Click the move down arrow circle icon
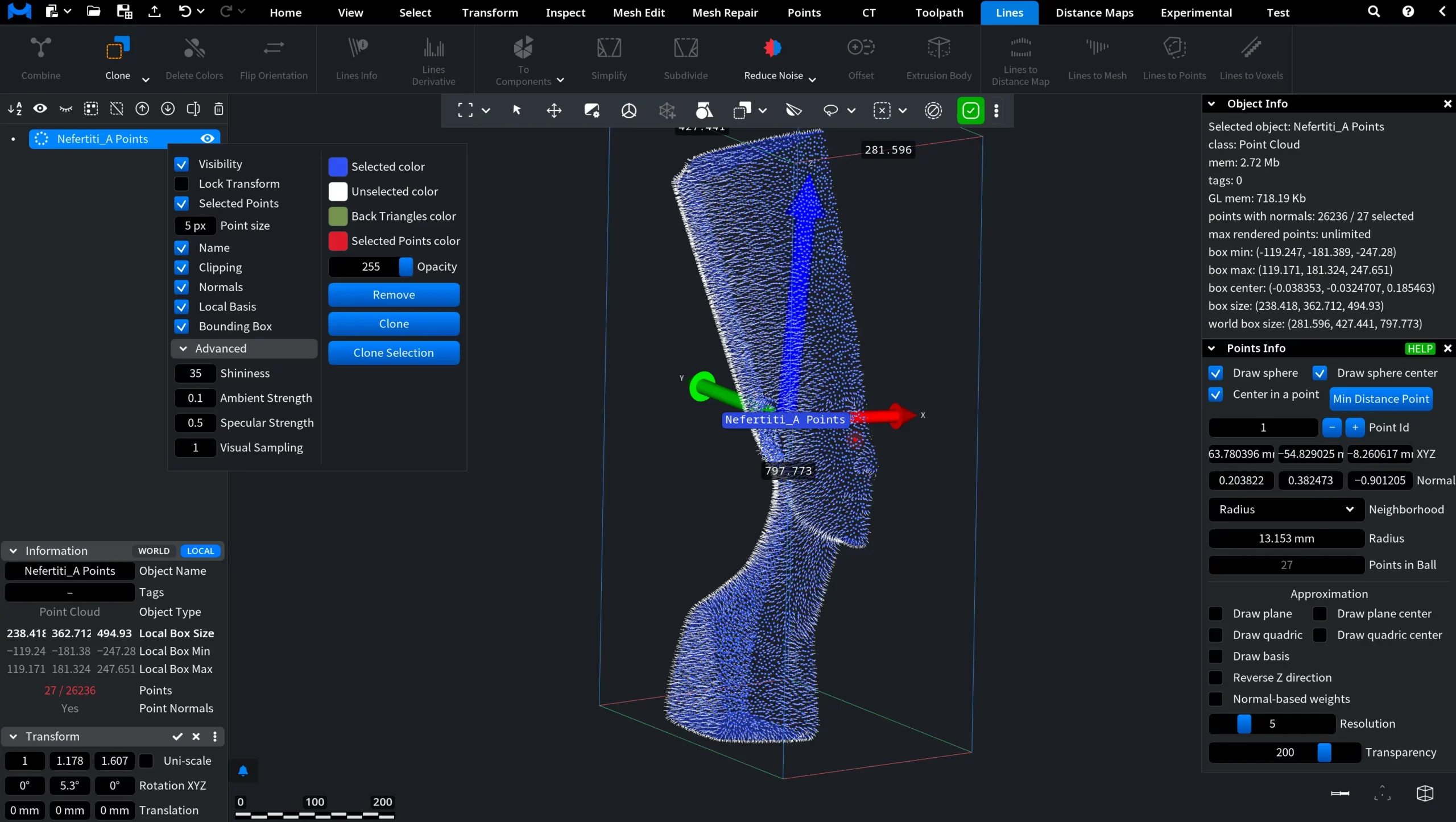1456x822 pixels. point(168,109)
